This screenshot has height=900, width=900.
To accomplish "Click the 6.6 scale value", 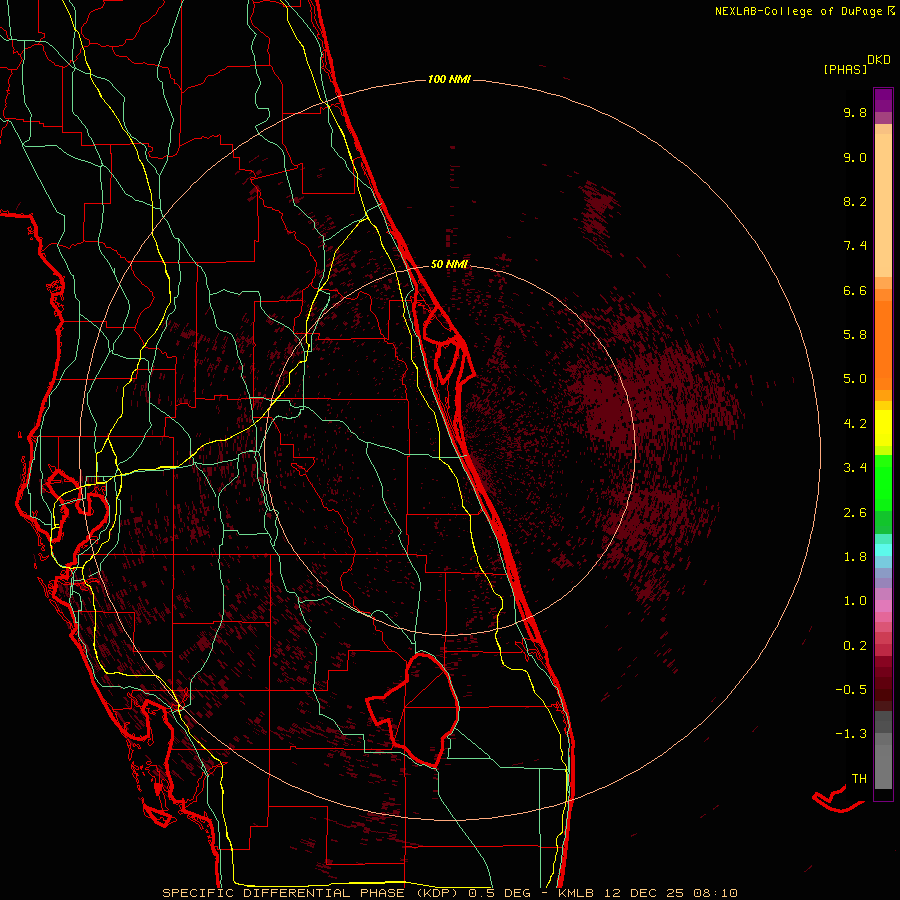I will (855, 290).
